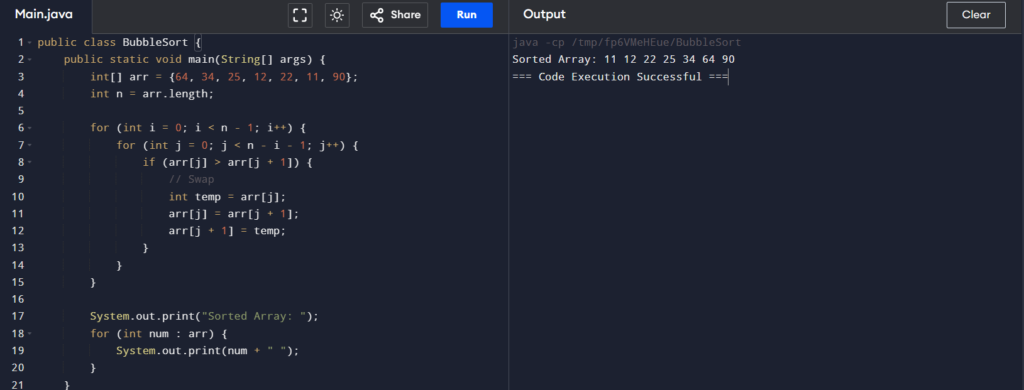1024x390 pixels.
Task: Collapse the BubbleSort class fold arrow on line 1
Action: pos(30,43)
